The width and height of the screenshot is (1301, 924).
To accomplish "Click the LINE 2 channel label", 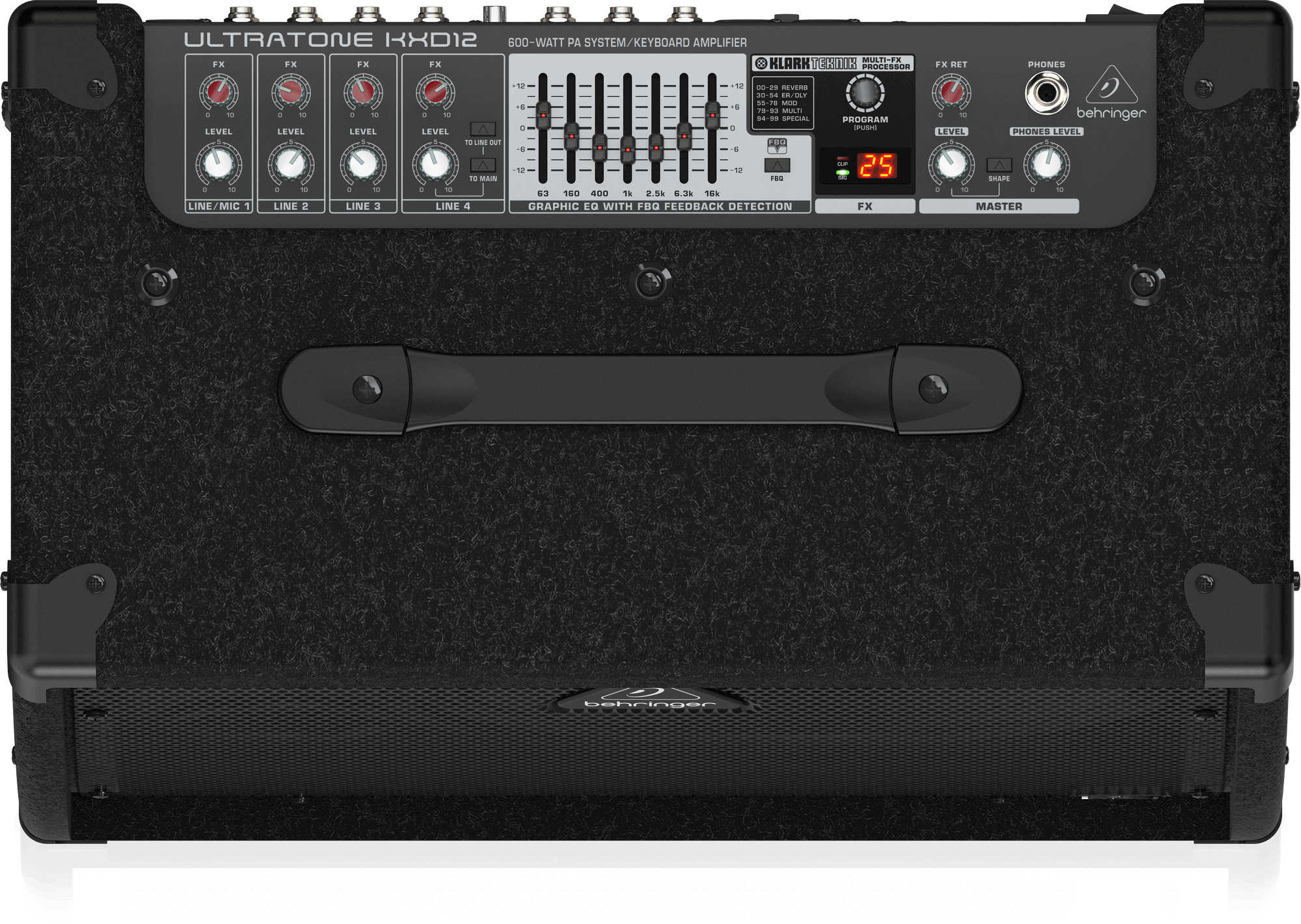I will 291,206.
